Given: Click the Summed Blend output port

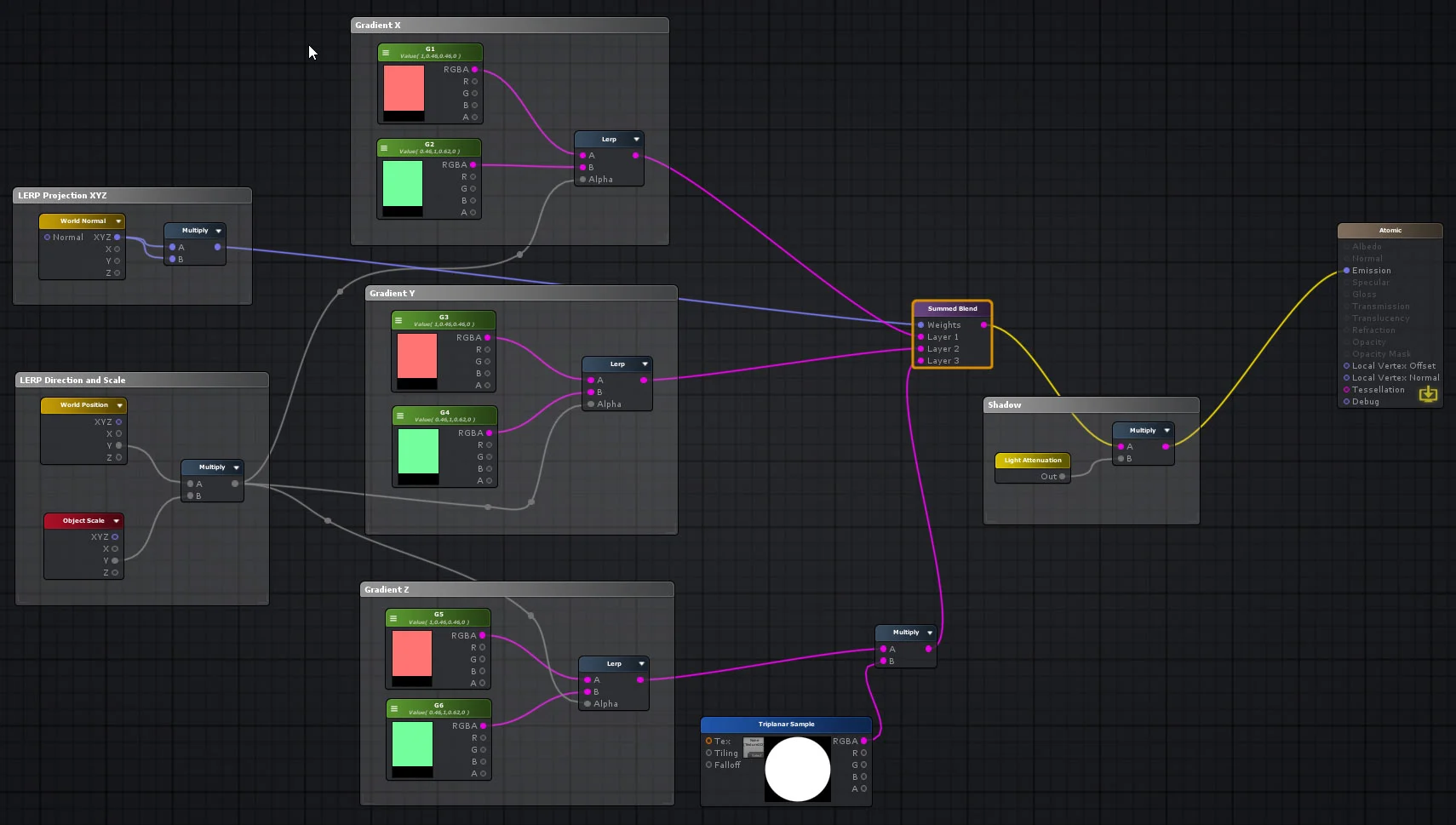Looking at the screenshot, I should pyautogui.click(x=983, y=325).
